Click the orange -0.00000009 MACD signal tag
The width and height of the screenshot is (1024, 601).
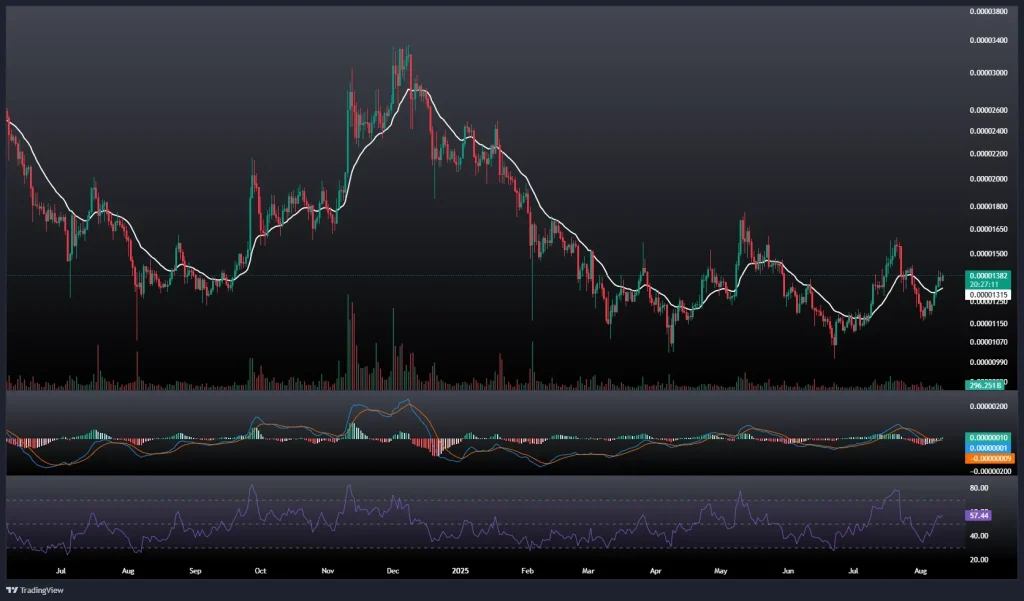[x=989, y=458]
